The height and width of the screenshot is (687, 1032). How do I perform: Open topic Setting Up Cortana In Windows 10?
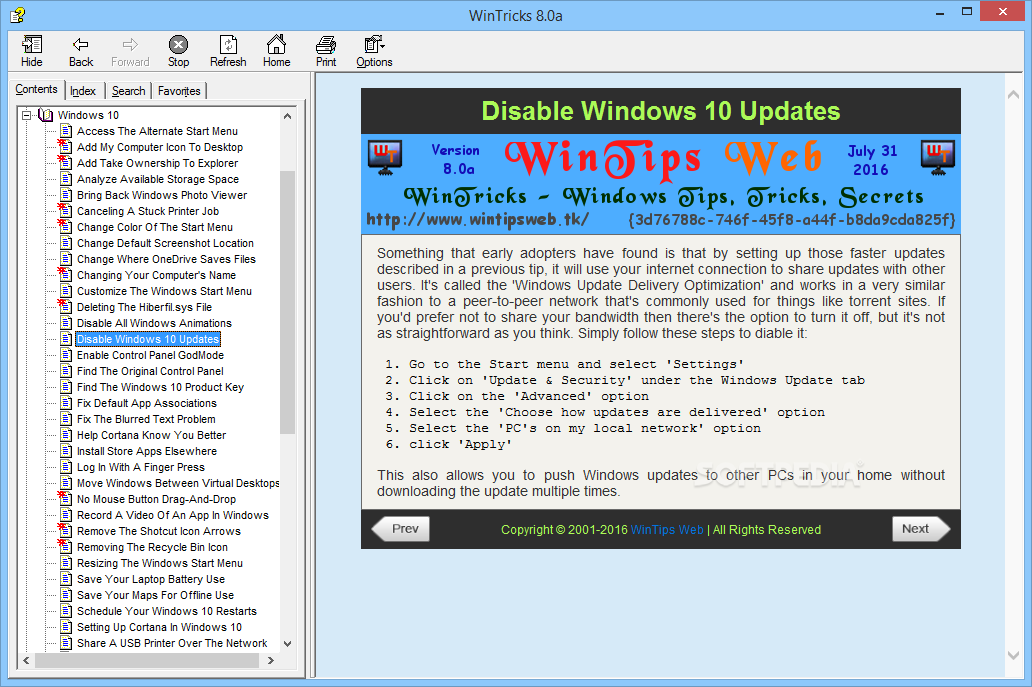(x=159, y=627)
